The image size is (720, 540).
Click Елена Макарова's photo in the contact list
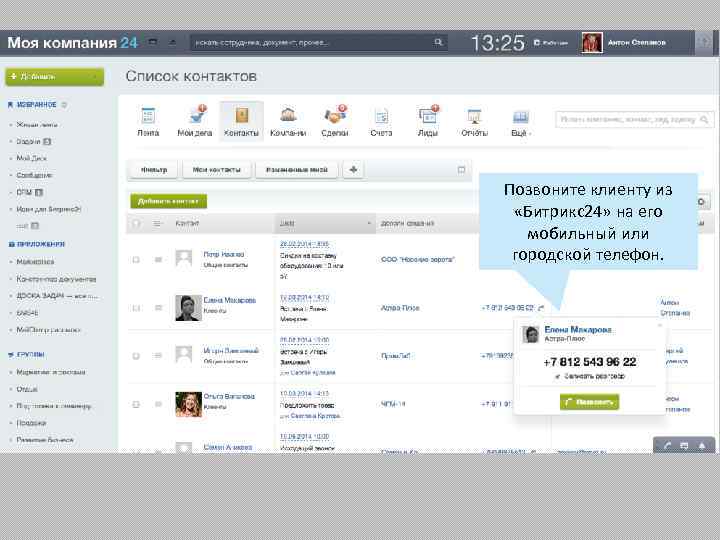(x=188, y=308)
